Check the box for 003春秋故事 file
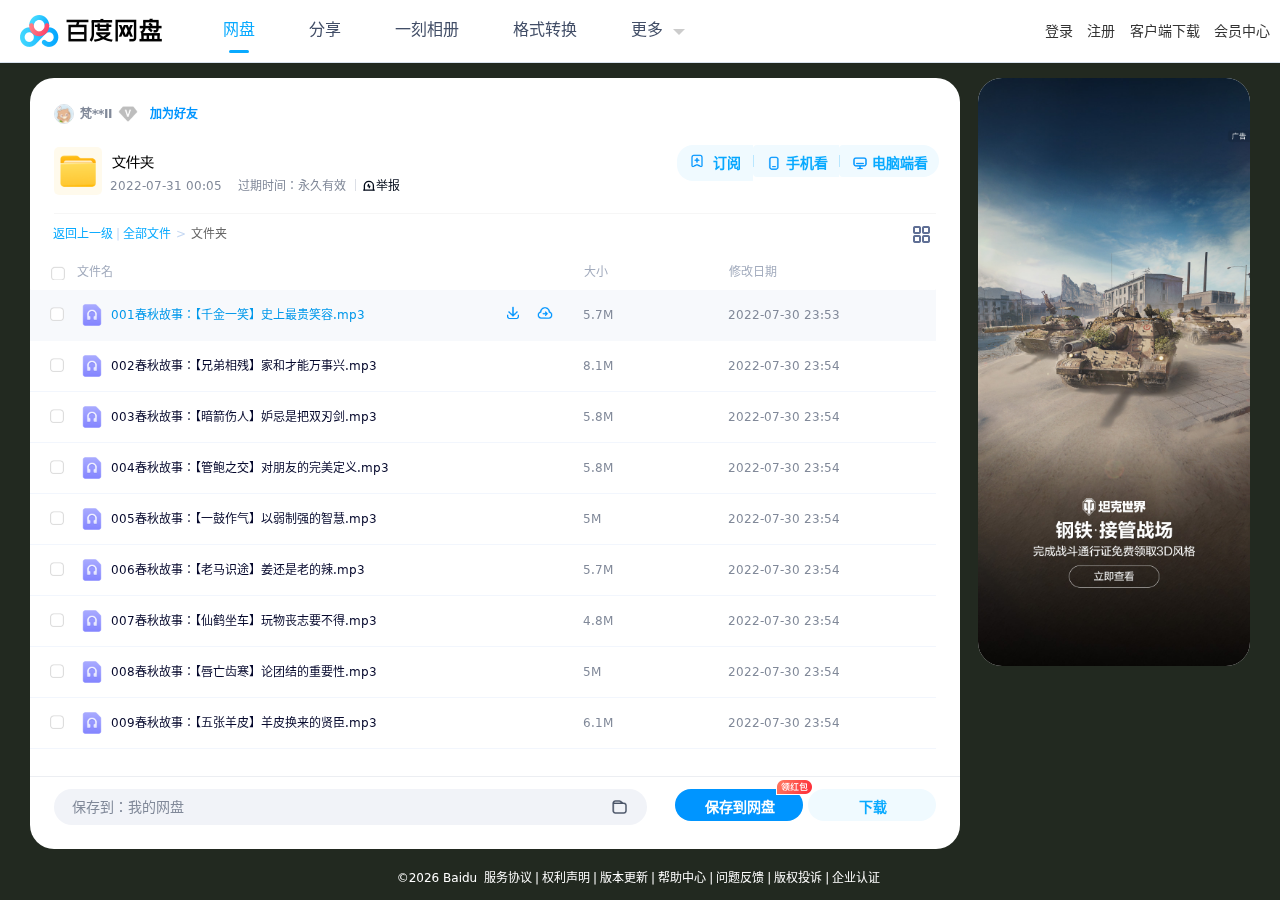The image size is (1280, 900). [57, 416]
